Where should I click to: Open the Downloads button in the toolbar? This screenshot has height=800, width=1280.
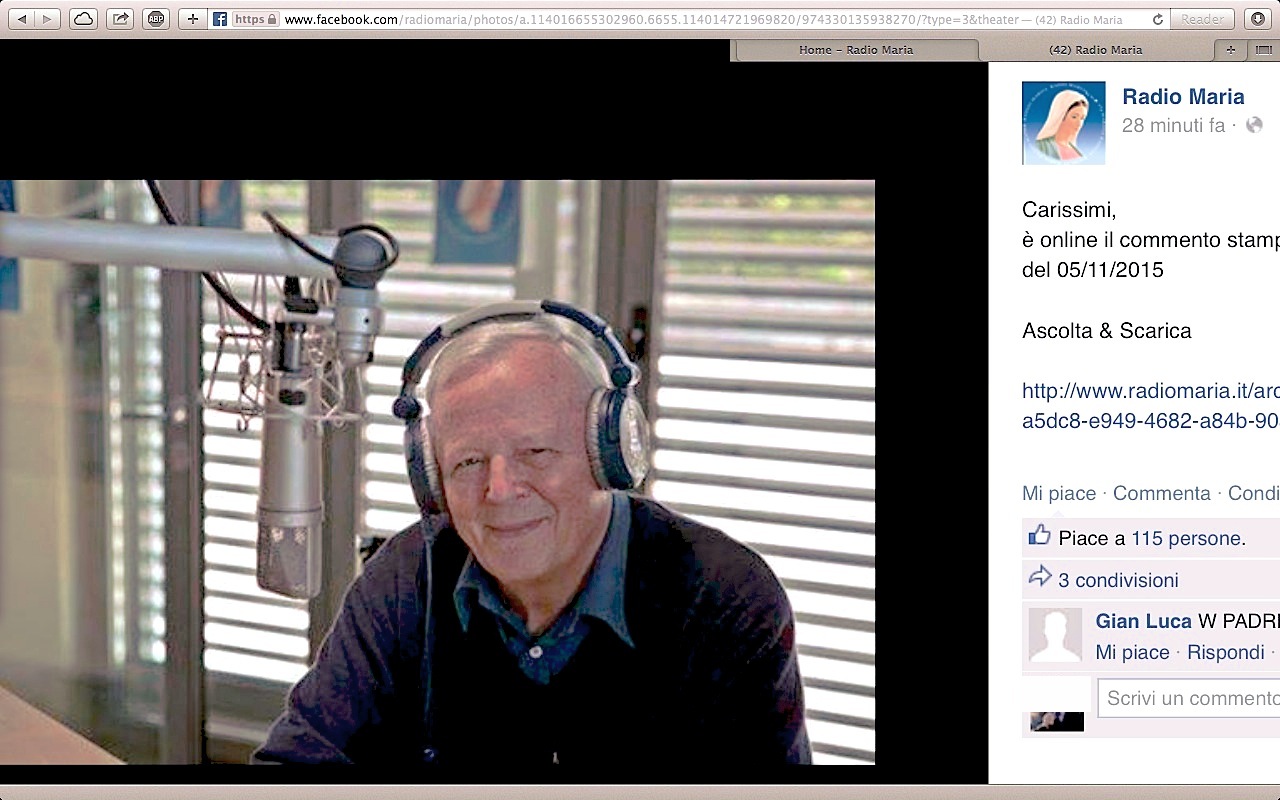[x=1258, y=19]
